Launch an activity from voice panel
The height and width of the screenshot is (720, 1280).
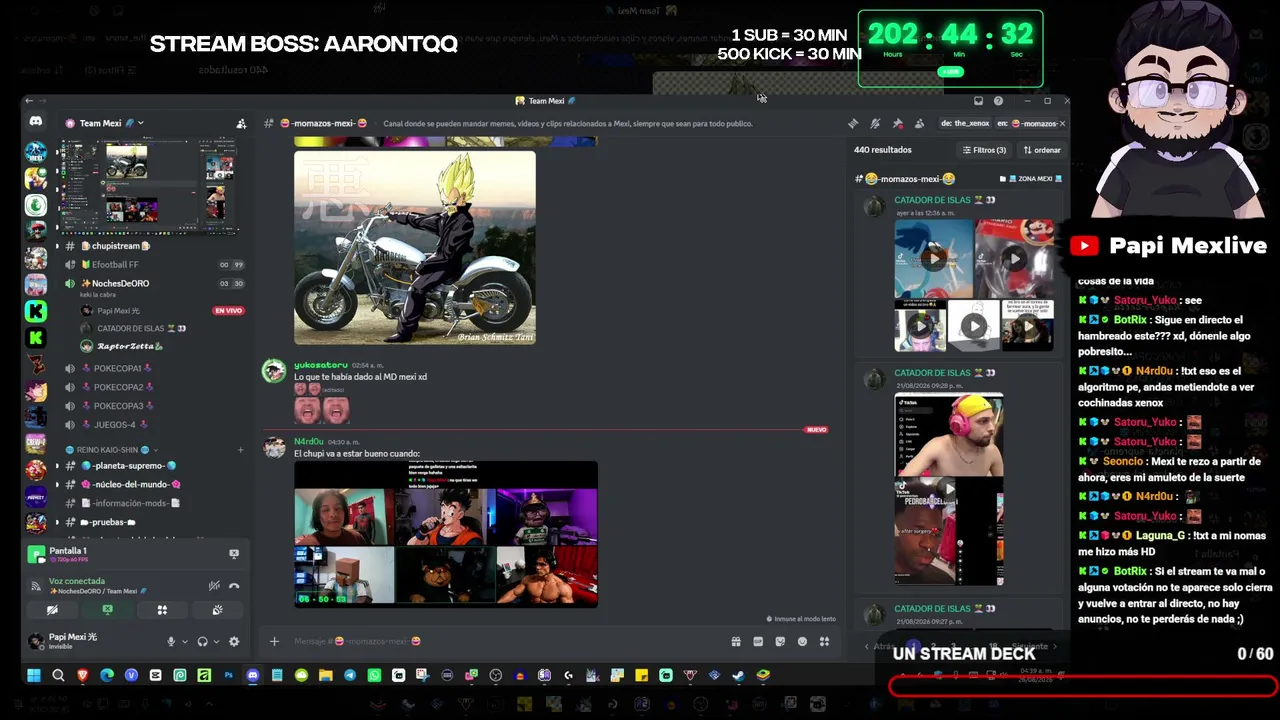tap(162, 610)
